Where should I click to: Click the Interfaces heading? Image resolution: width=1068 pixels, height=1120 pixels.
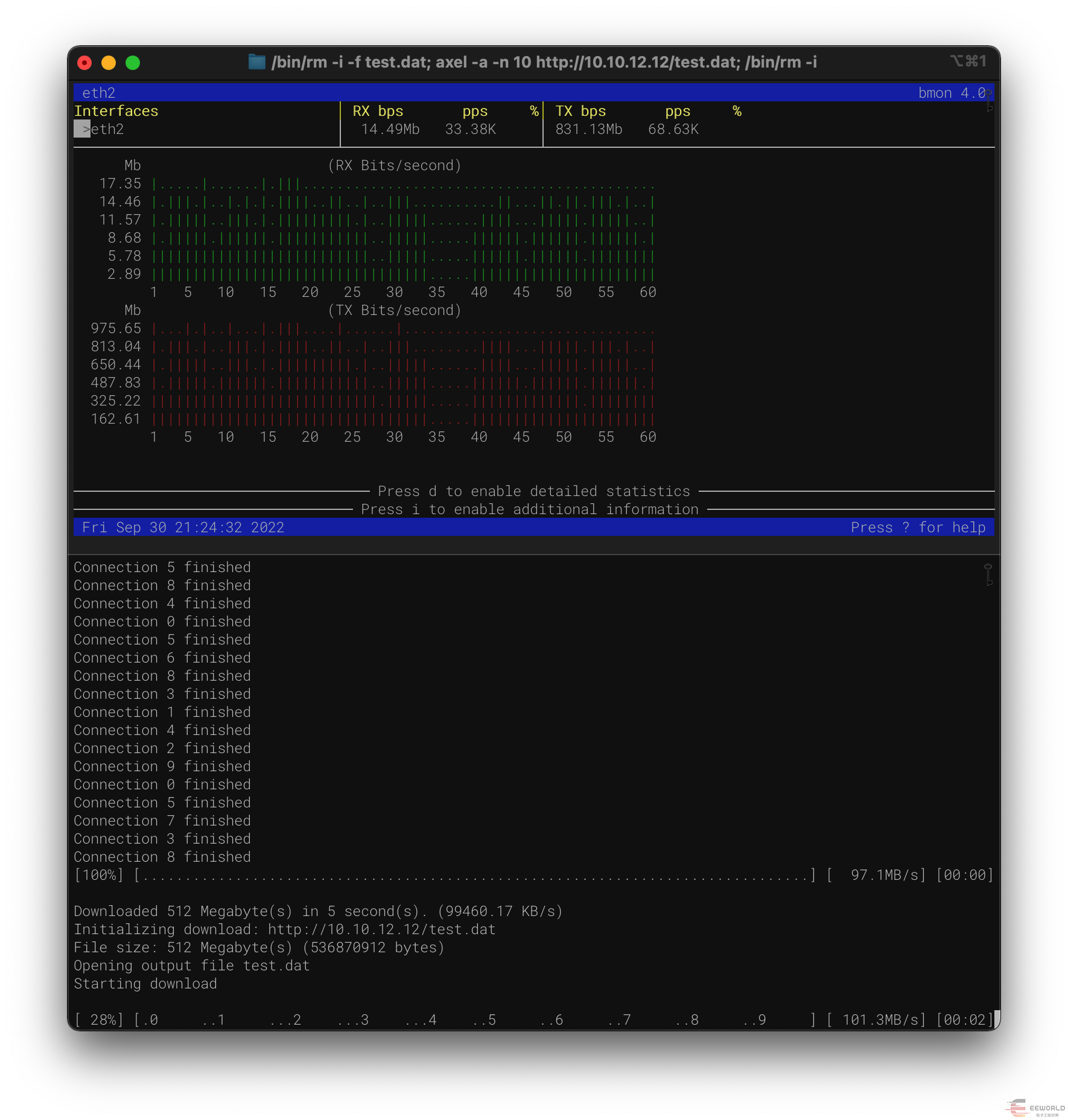116,111
